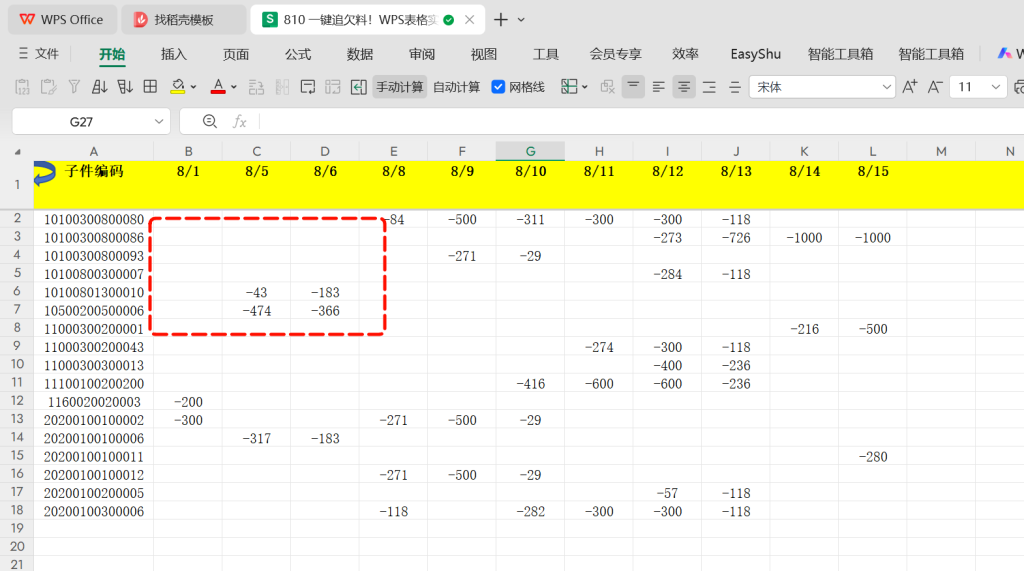Select cell containing 11000300200043
The width and height of the screenshot is (1024, 571).
click(94, 348)
